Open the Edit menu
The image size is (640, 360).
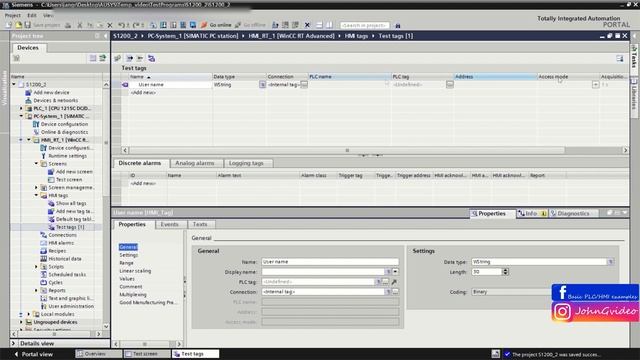coord(32,15)
